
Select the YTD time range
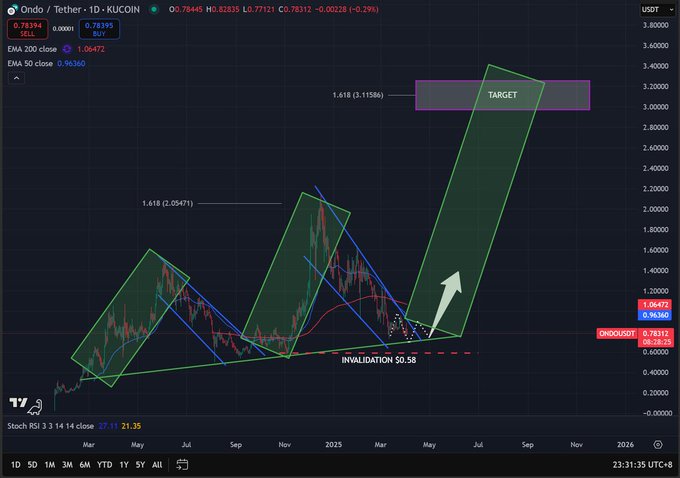coord(105,465)
